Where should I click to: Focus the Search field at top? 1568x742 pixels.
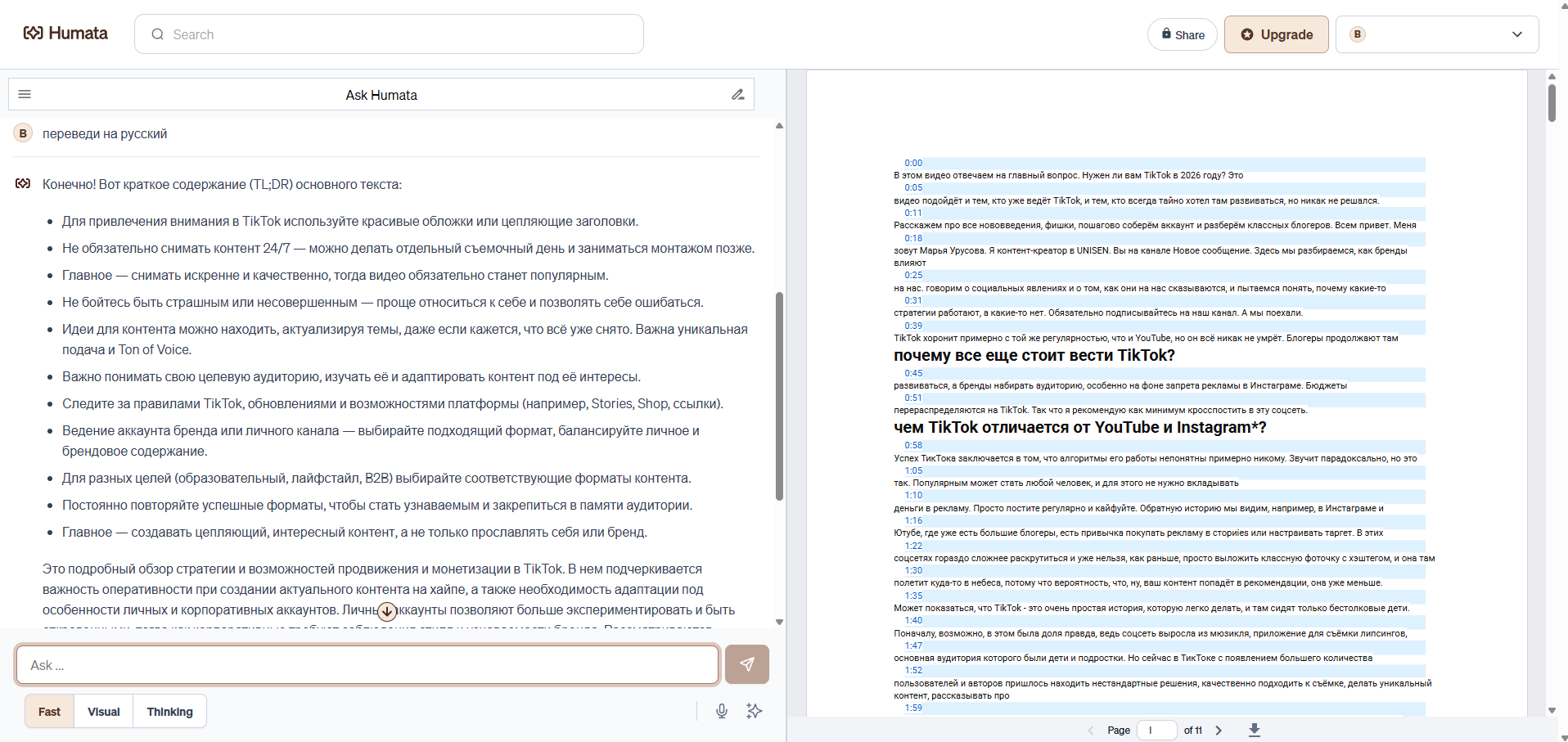point(389,34)
